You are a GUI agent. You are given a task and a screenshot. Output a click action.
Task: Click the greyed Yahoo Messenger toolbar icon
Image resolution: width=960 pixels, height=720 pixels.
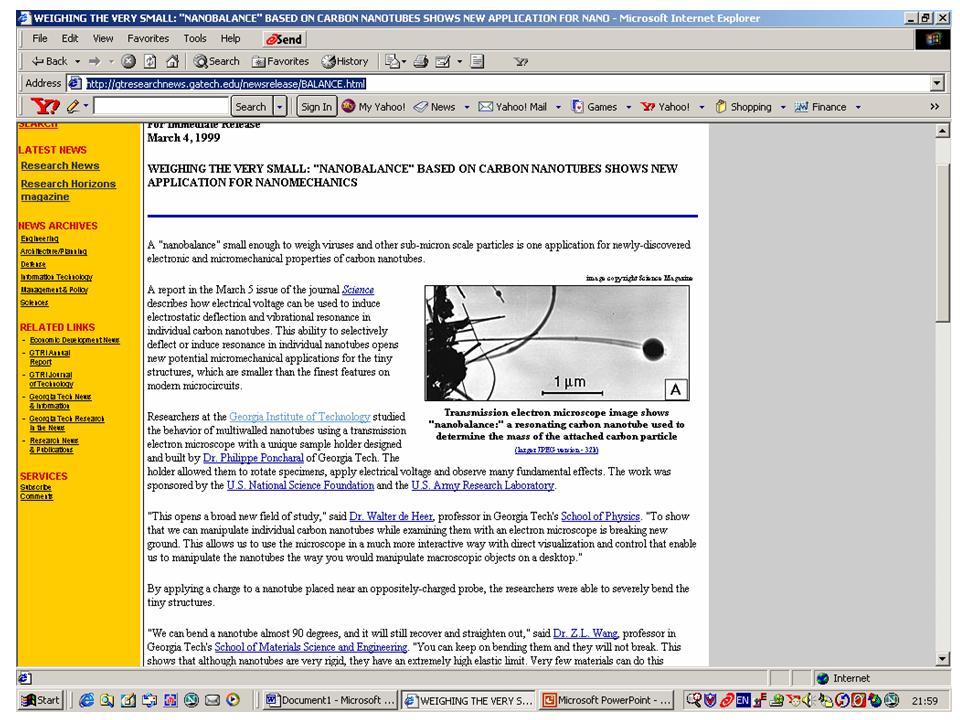[x=520, y=61]
